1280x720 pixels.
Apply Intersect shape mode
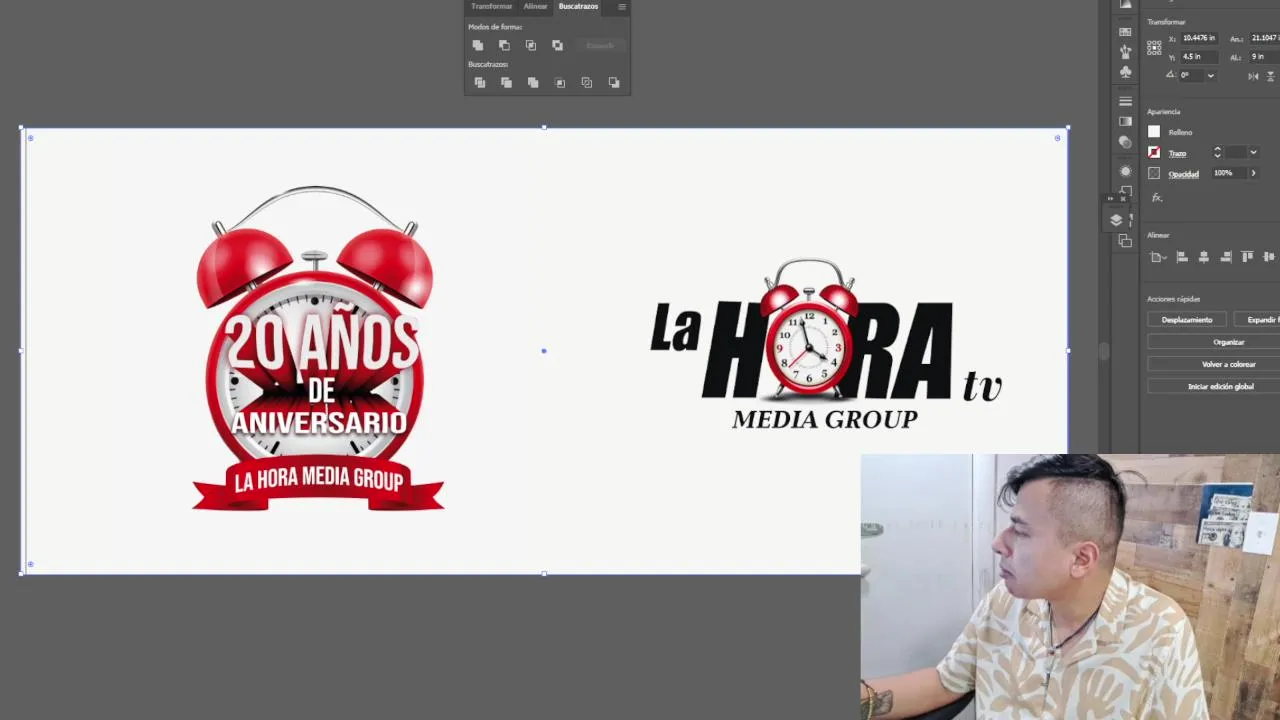pyautogui.click(x=531, y=45)
